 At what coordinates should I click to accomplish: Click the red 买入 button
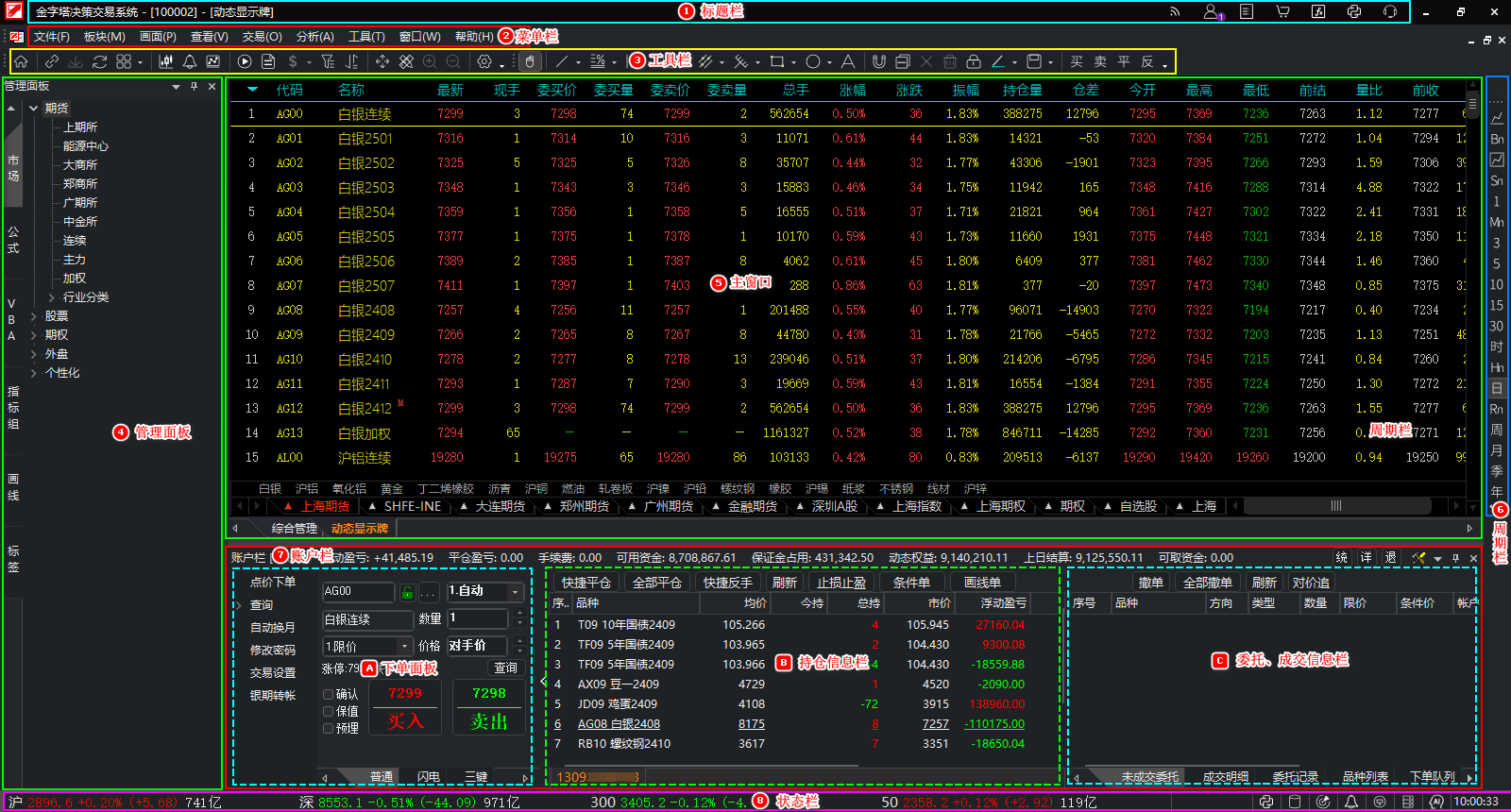click(405, 720)
